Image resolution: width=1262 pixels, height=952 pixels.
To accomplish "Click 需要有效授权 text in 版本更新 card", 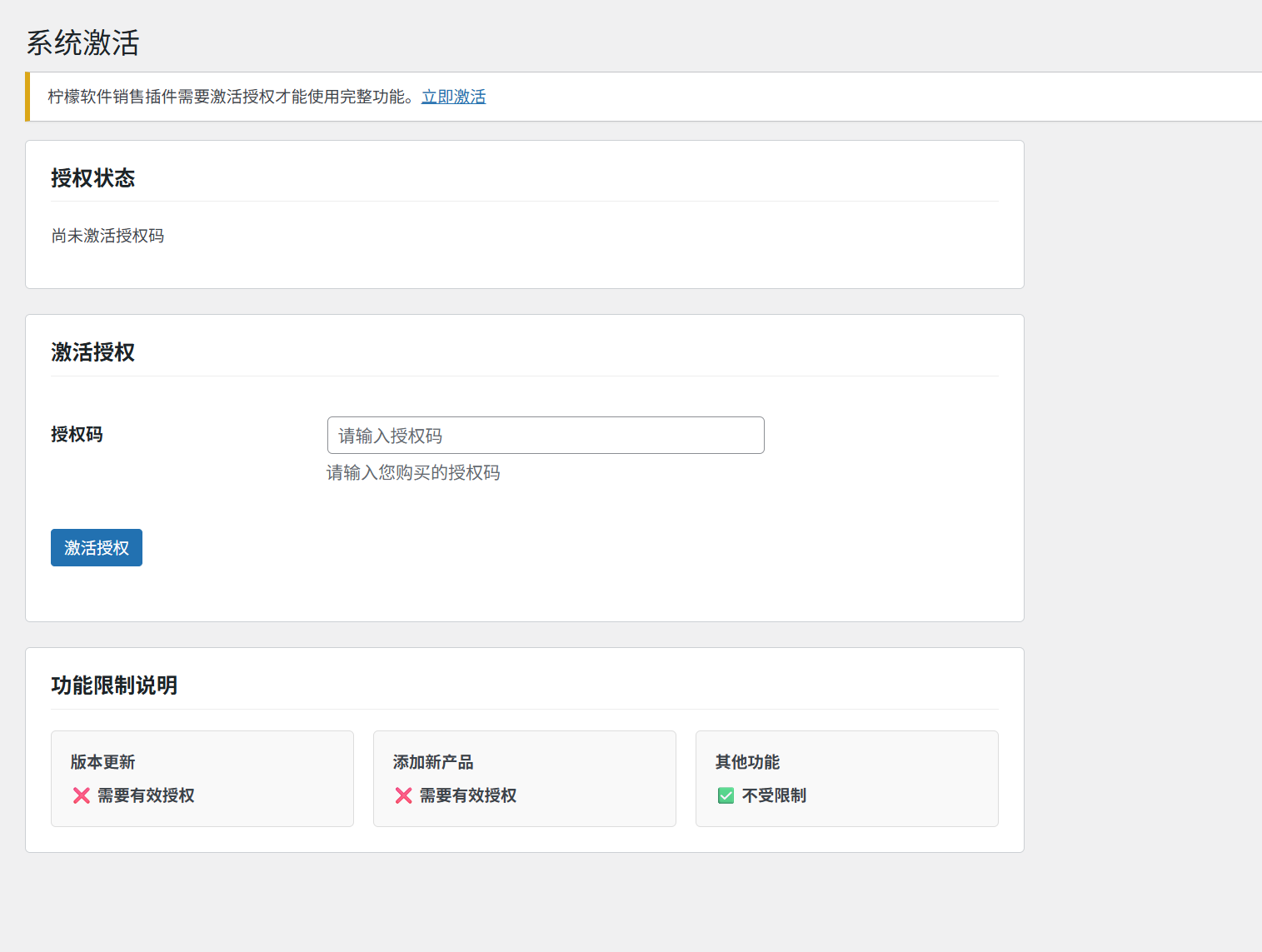I will point(146,795).
